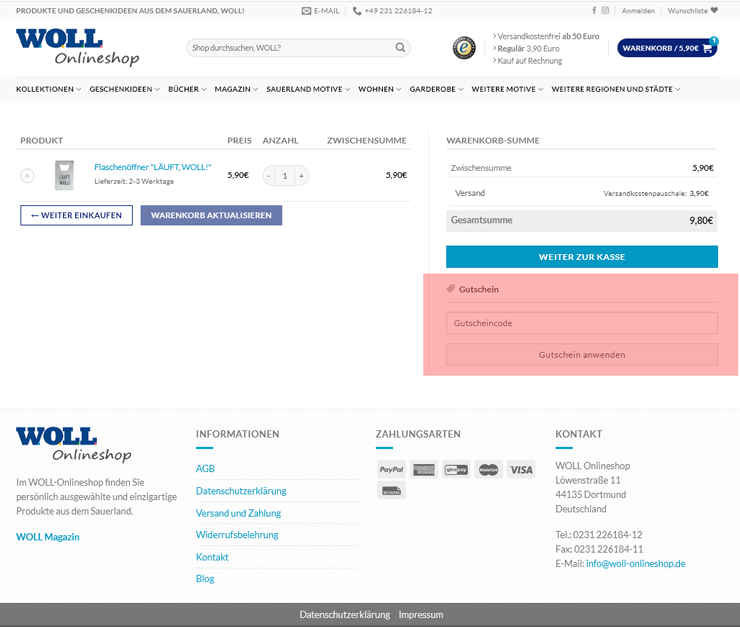Click "Versandkostenfrei ab 50 Euro" text
Viewport: 740px width, 627px height.
pyautogui.click(x=548, y=36)
